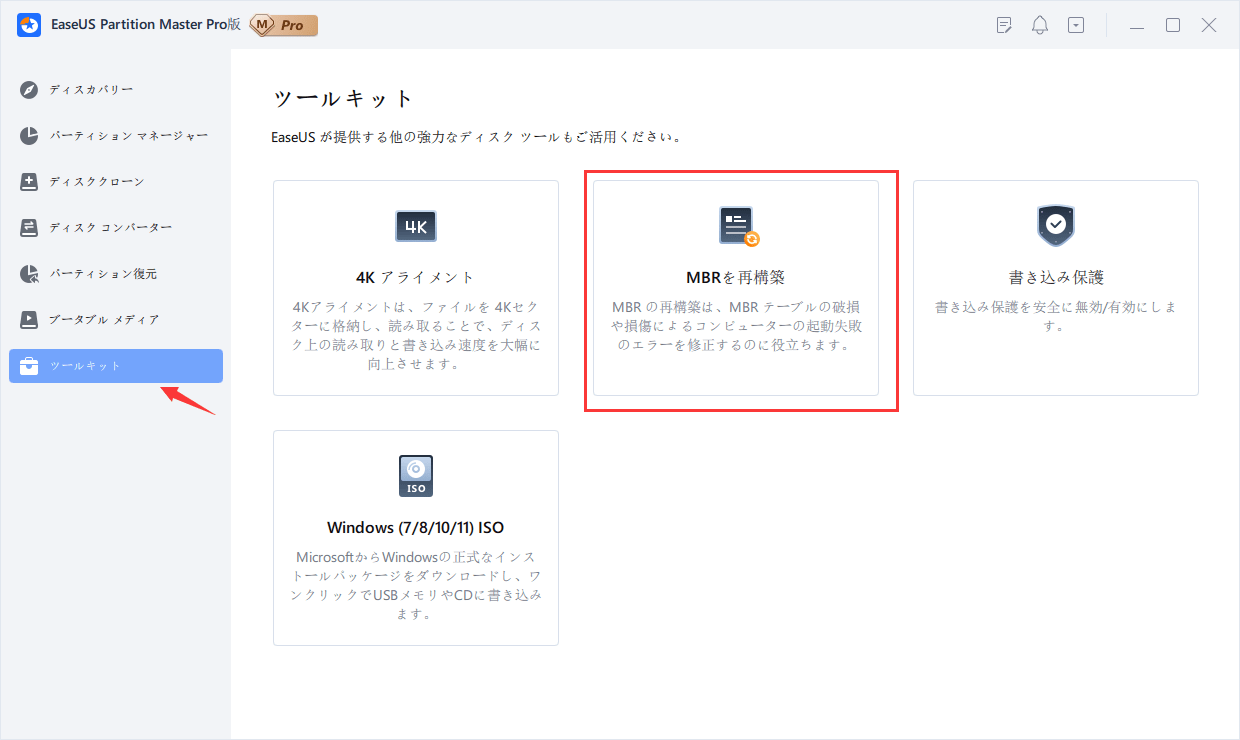Open ディスククローン from the sidebar
This screenshot has width=1240, height=740.
click(29, 181)
